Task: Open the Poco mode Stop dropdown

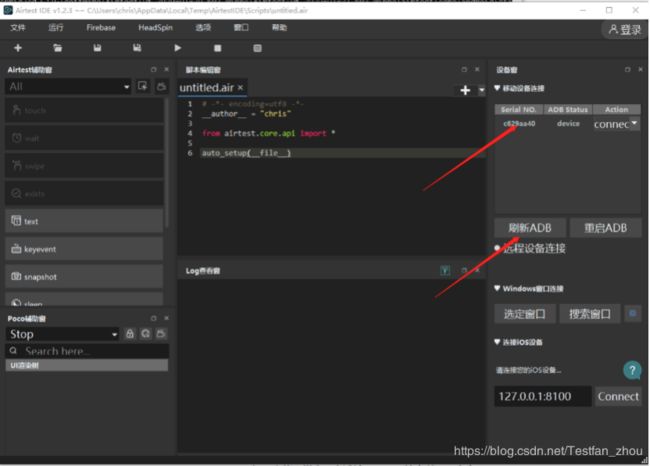Action: [x=63, y=334]
